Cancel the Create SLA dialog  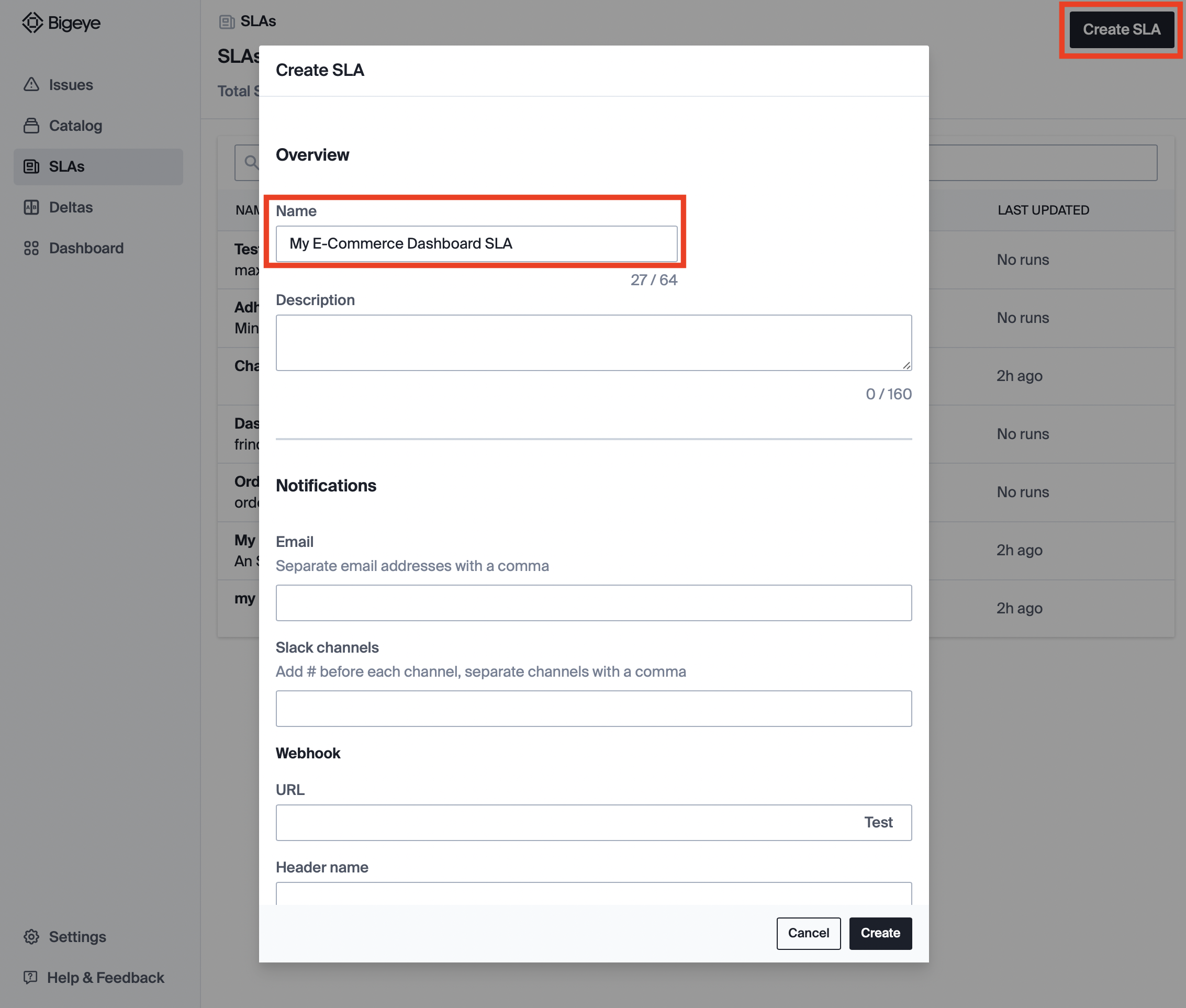click(808, 933)
